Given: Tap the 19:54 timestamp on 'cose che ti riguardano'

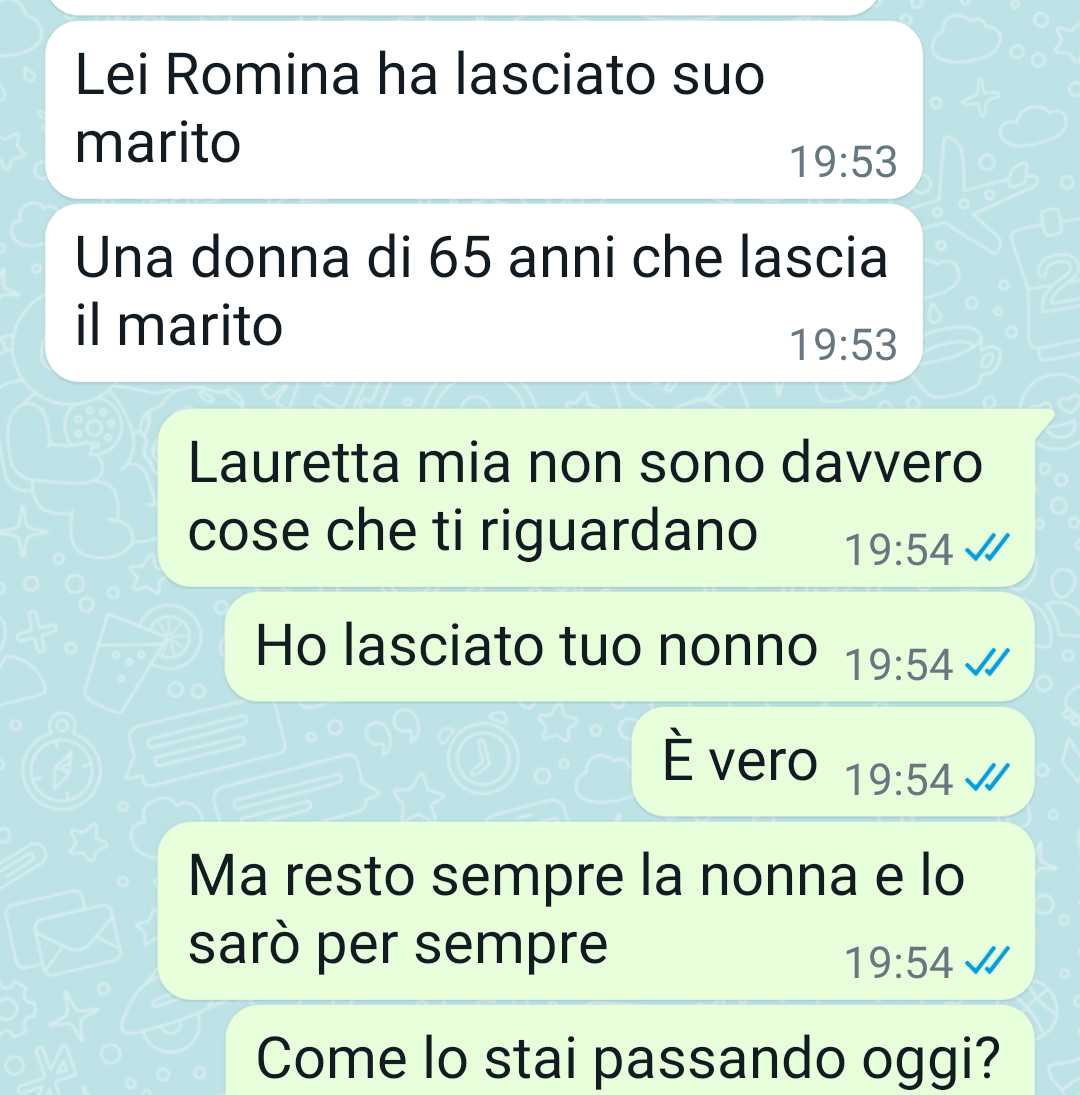Looking at the screenshot, I should [x=898, y=550].
